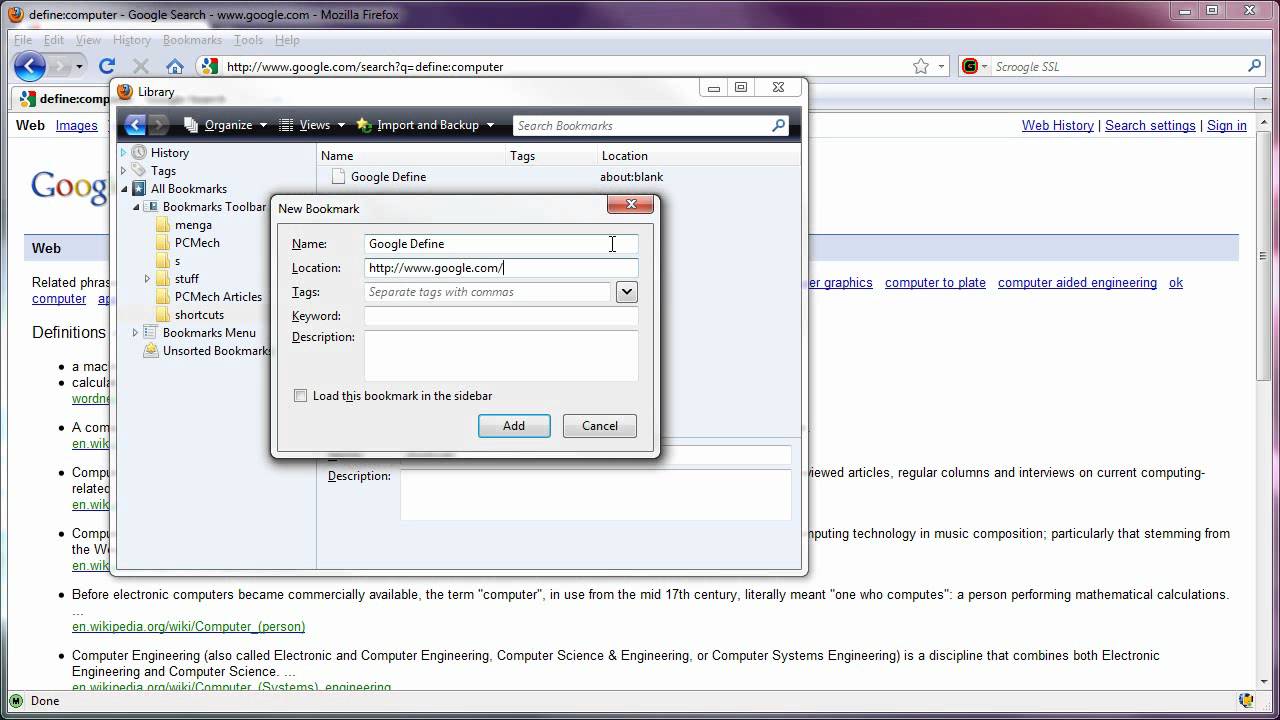The image size is (1280, 720).
Task: Click the Firefox Forward navigation button
Action: [59, 66]
